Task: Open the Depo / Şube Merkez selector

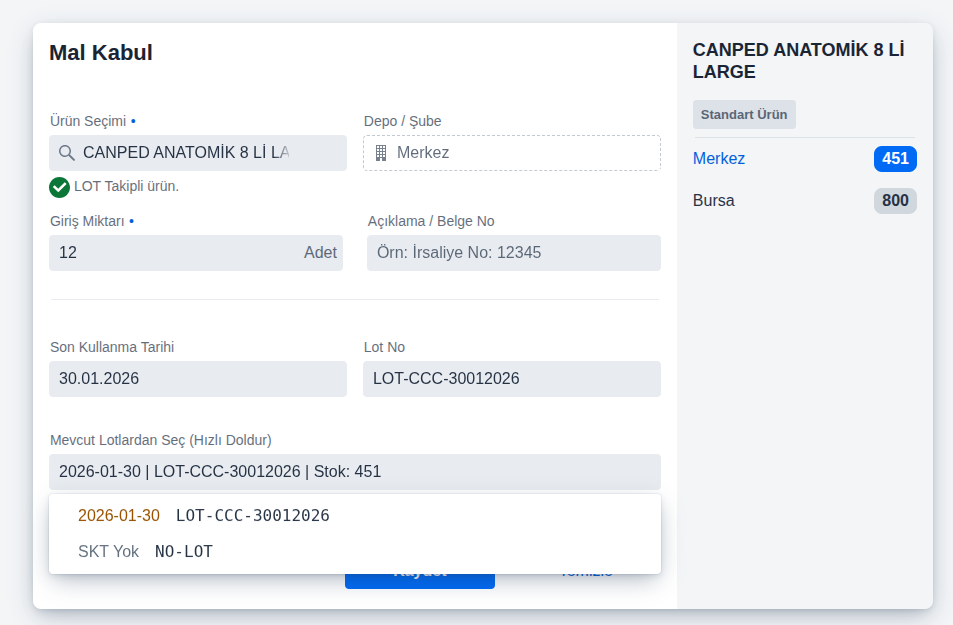Action: click(511, 153)
